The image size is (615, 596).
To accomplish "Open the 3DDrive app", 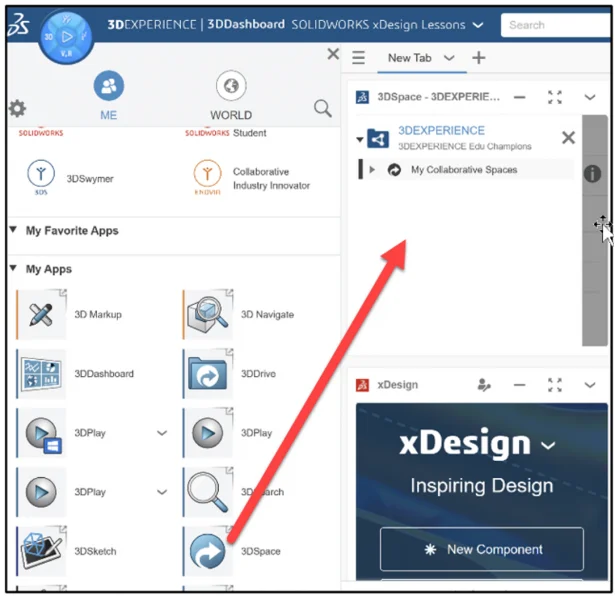I will pos(208,374).
